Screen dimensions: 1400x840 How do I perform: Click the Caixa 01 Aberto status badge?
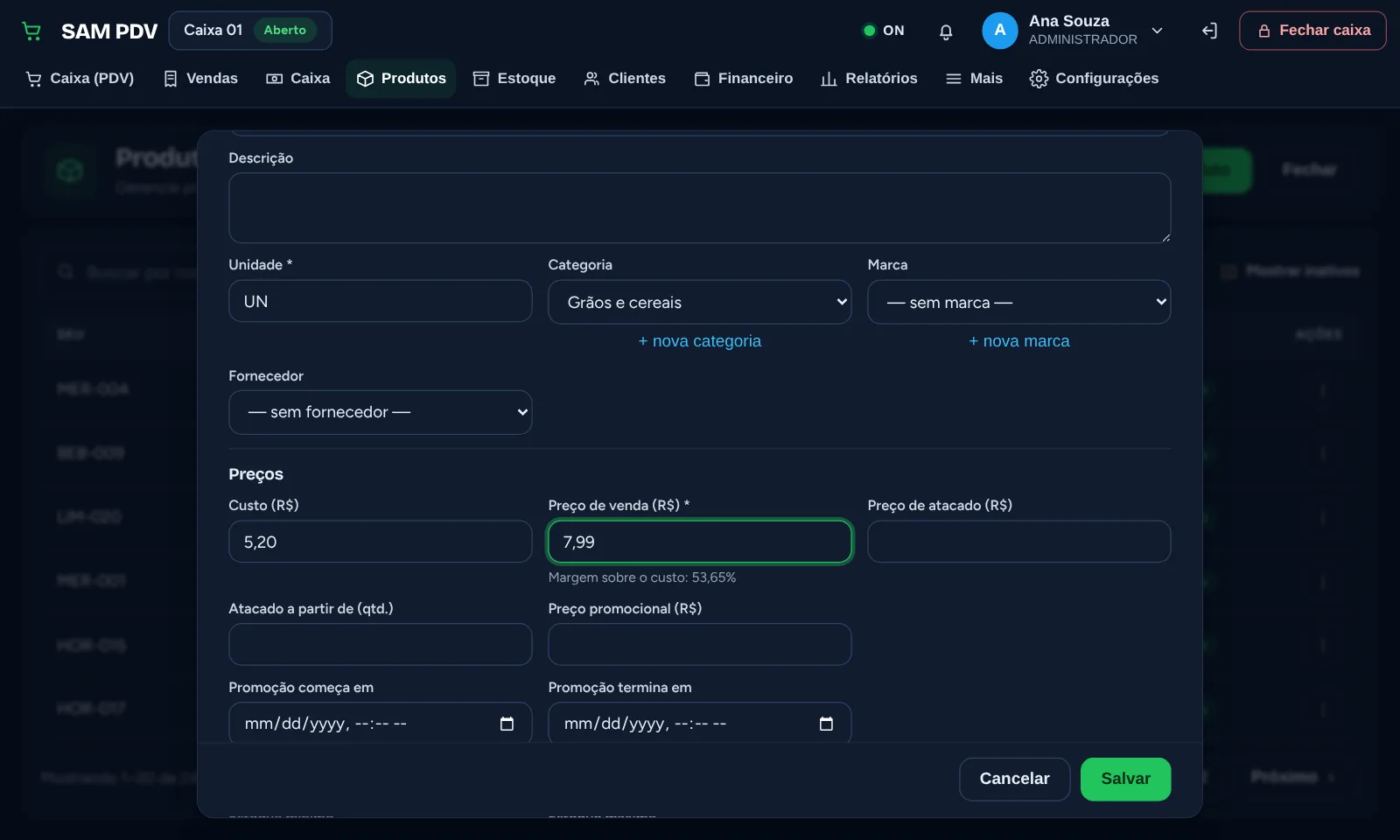tap(250, 31)
